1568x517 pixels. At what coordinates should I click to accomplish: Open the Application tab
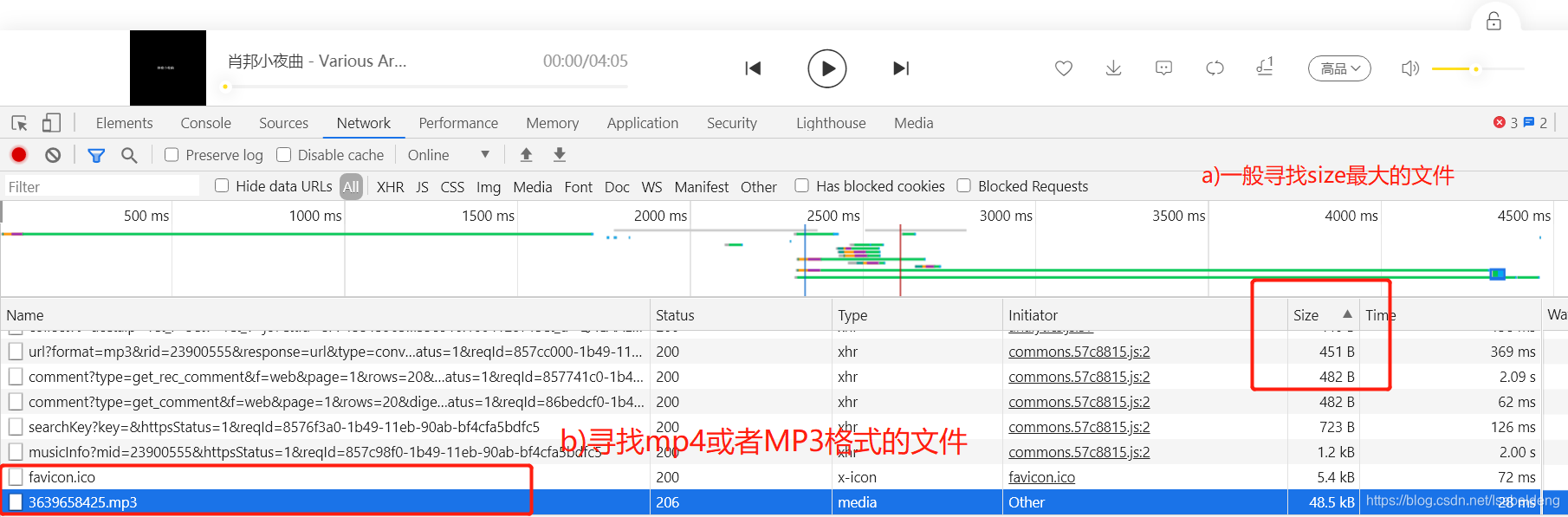click(643, 123)
